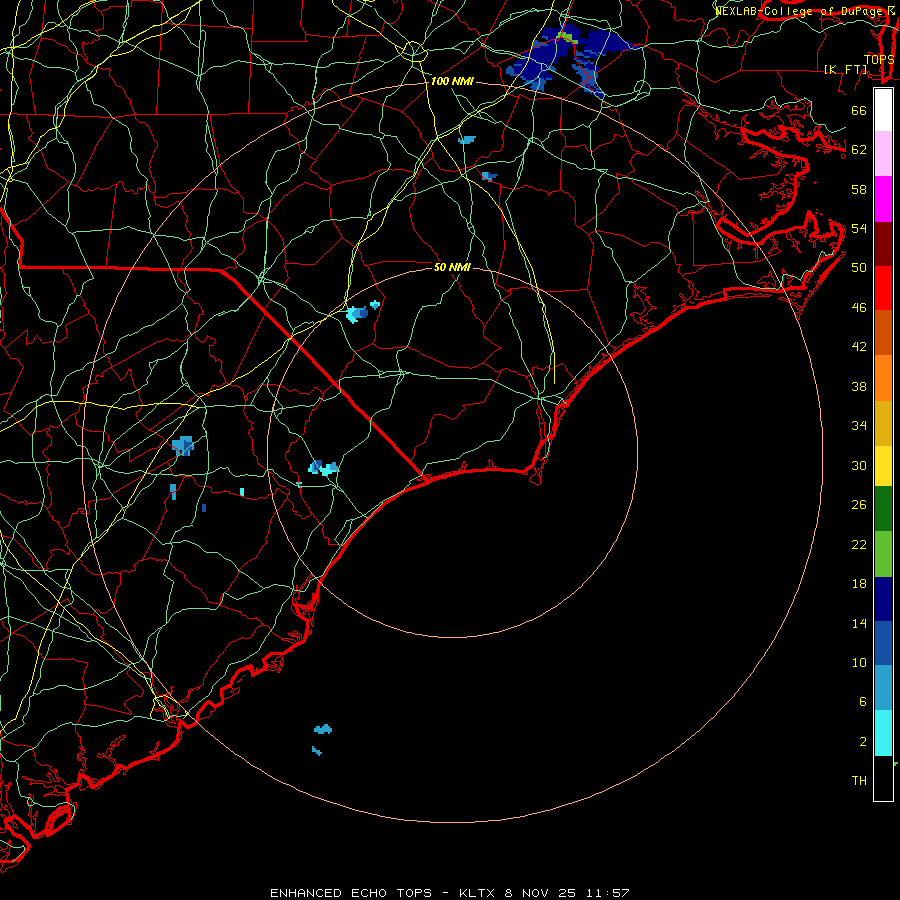Click the legend value 38
900x900 pixels.
tap(859, 386)
